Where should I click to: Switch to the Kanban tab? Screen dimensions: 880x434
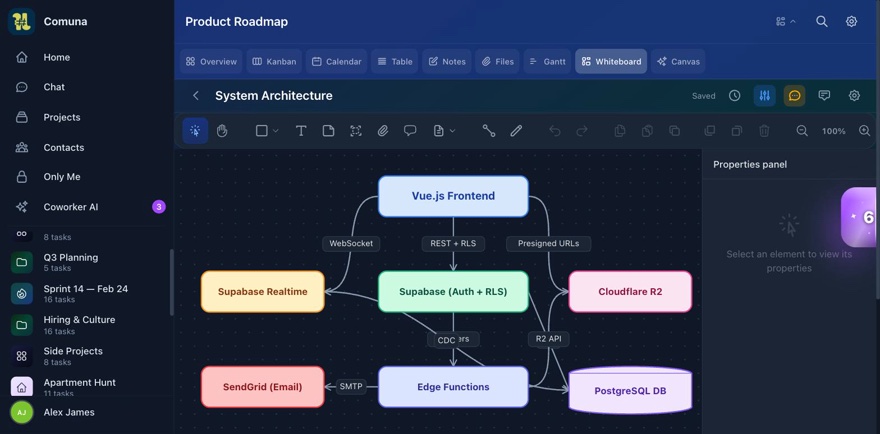click(x=274, y=61)
